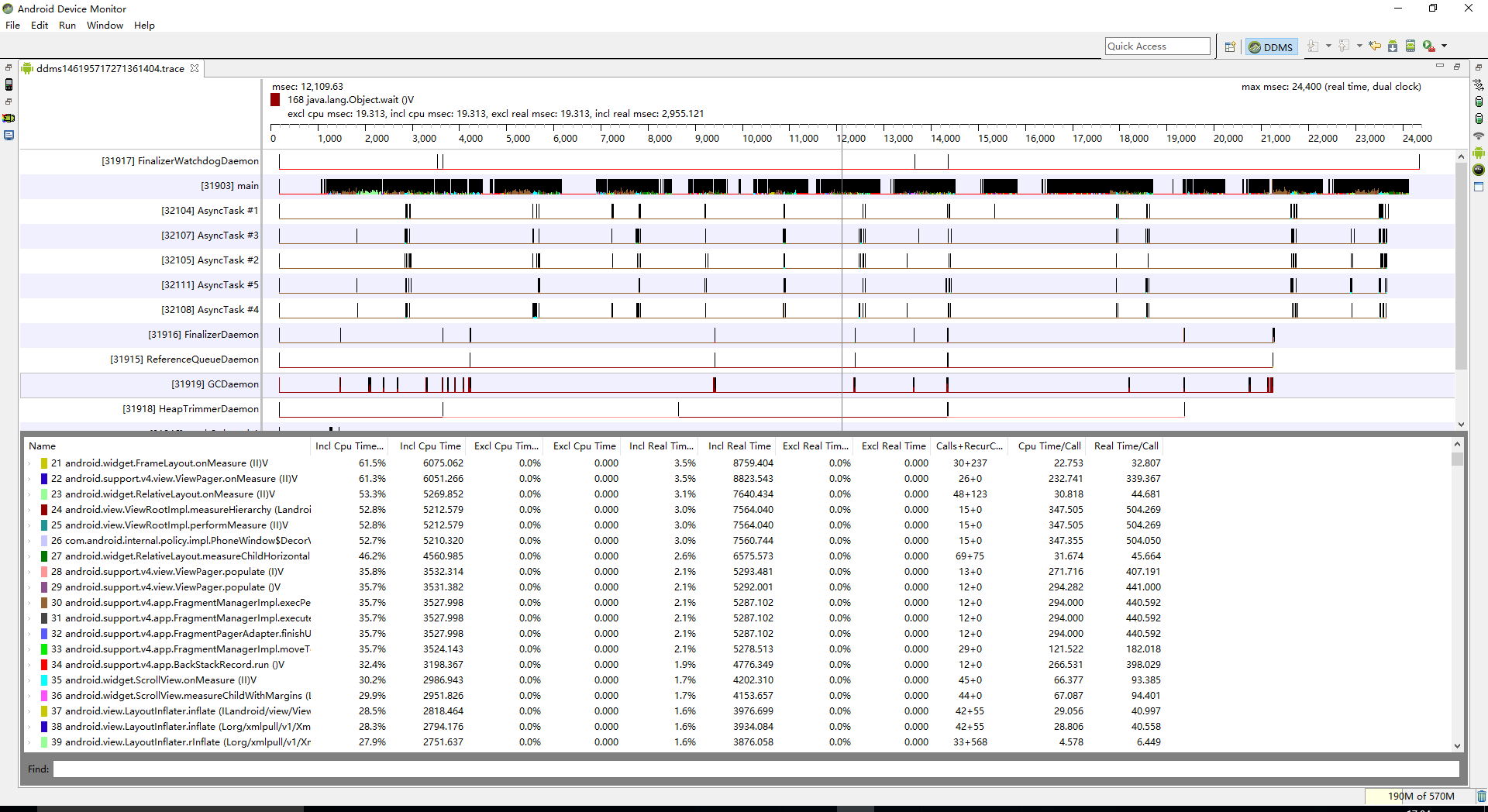This screenshot has width=1488, height=812.
Task: Expand the FrameLayout.onMeasure row 21
Action: [30, 463]
